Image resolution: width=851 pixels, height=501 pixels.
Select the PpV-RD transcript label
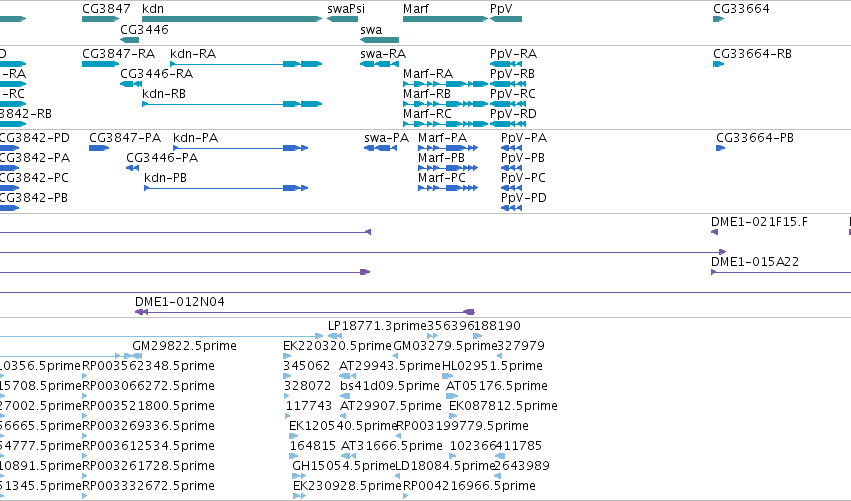click(x=513, y=114)
